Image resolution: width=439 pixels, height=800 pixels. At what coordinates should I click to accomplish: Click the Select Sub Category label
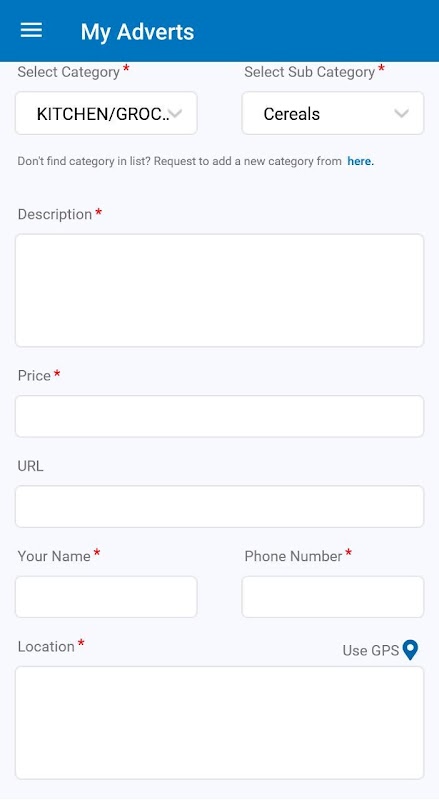[x=309, y=72]
